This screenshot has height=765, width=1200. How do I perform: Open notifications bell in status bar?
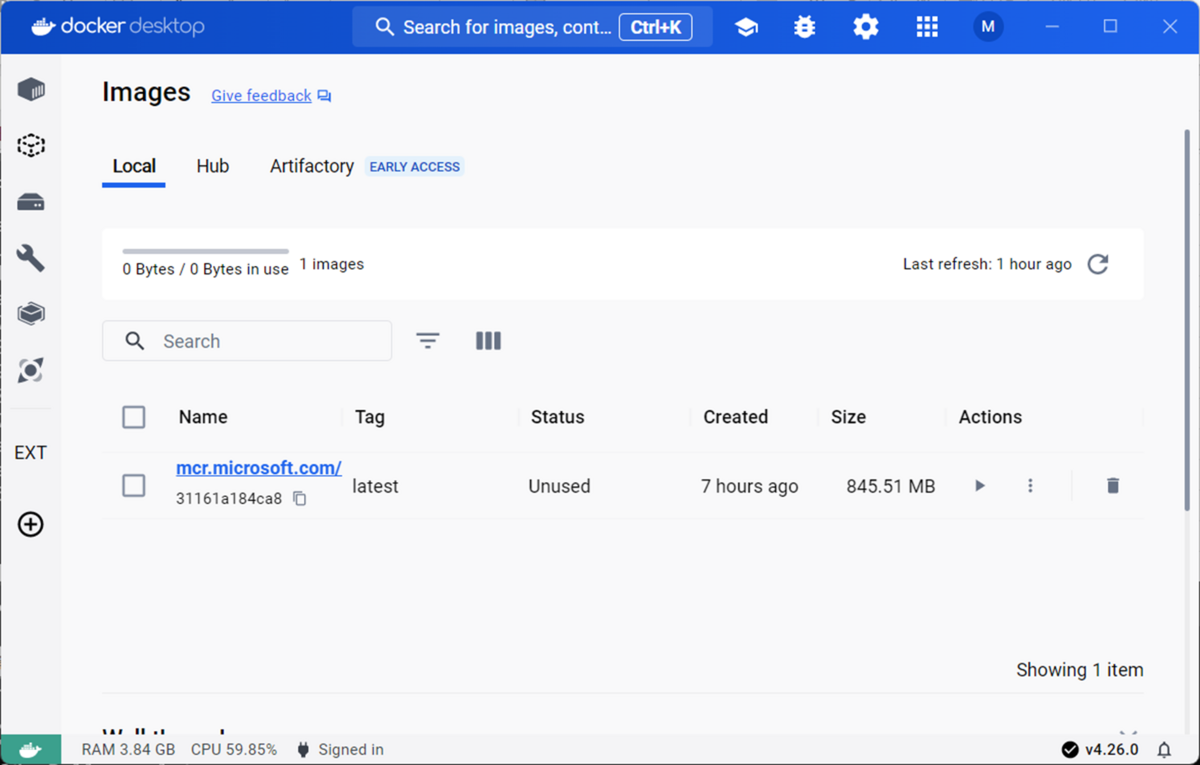point(1164,750)
